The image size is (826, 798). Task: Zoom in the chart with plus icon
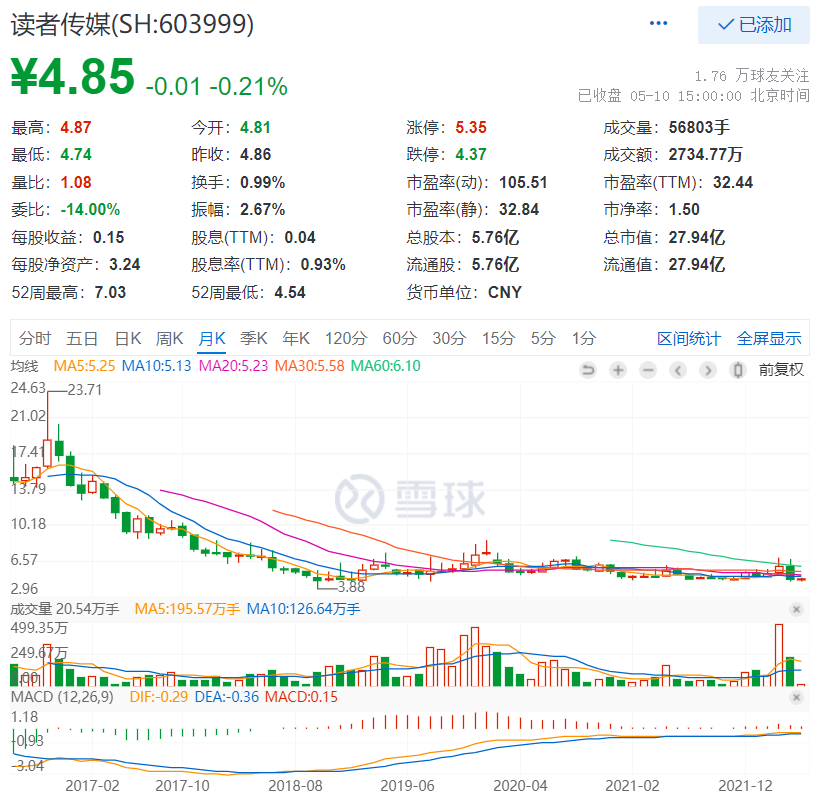coord(618,370)
